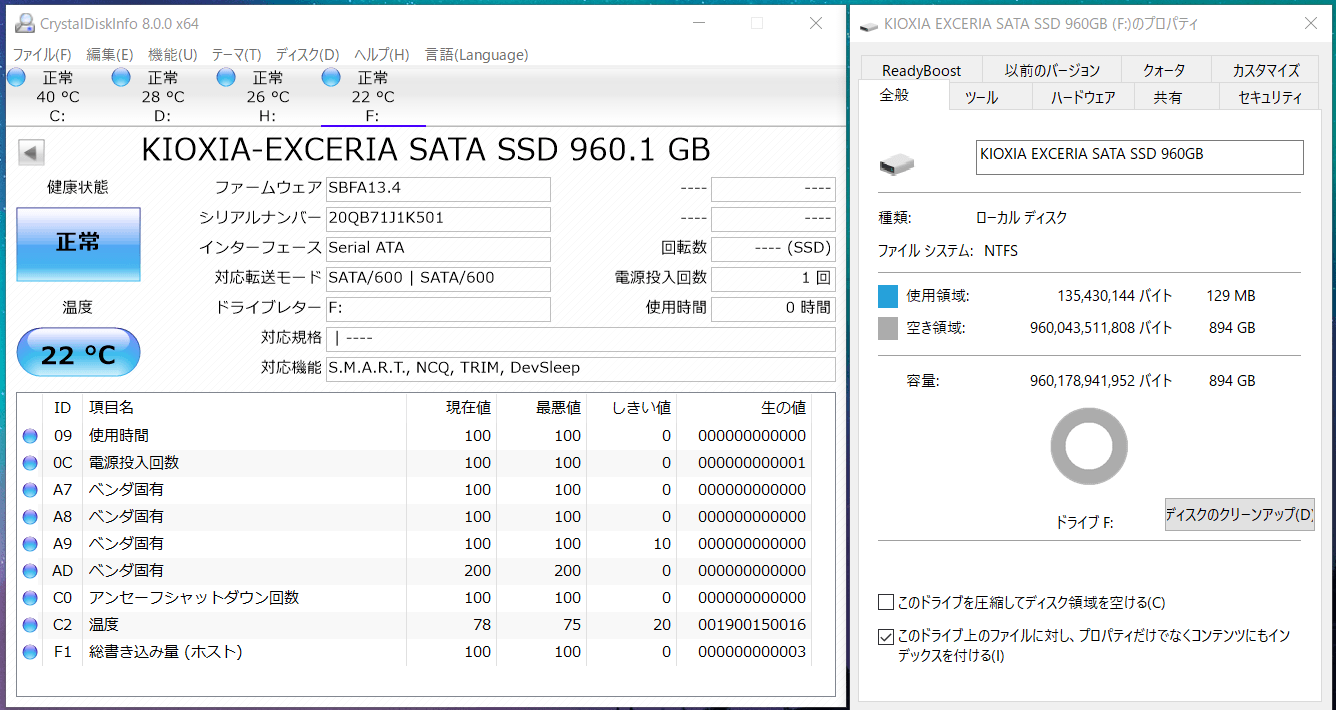This screenshot has width=1336, height=710.
Task: Click the CrystalDiskInfo app icon in title bar
Action: coord(23,22)
